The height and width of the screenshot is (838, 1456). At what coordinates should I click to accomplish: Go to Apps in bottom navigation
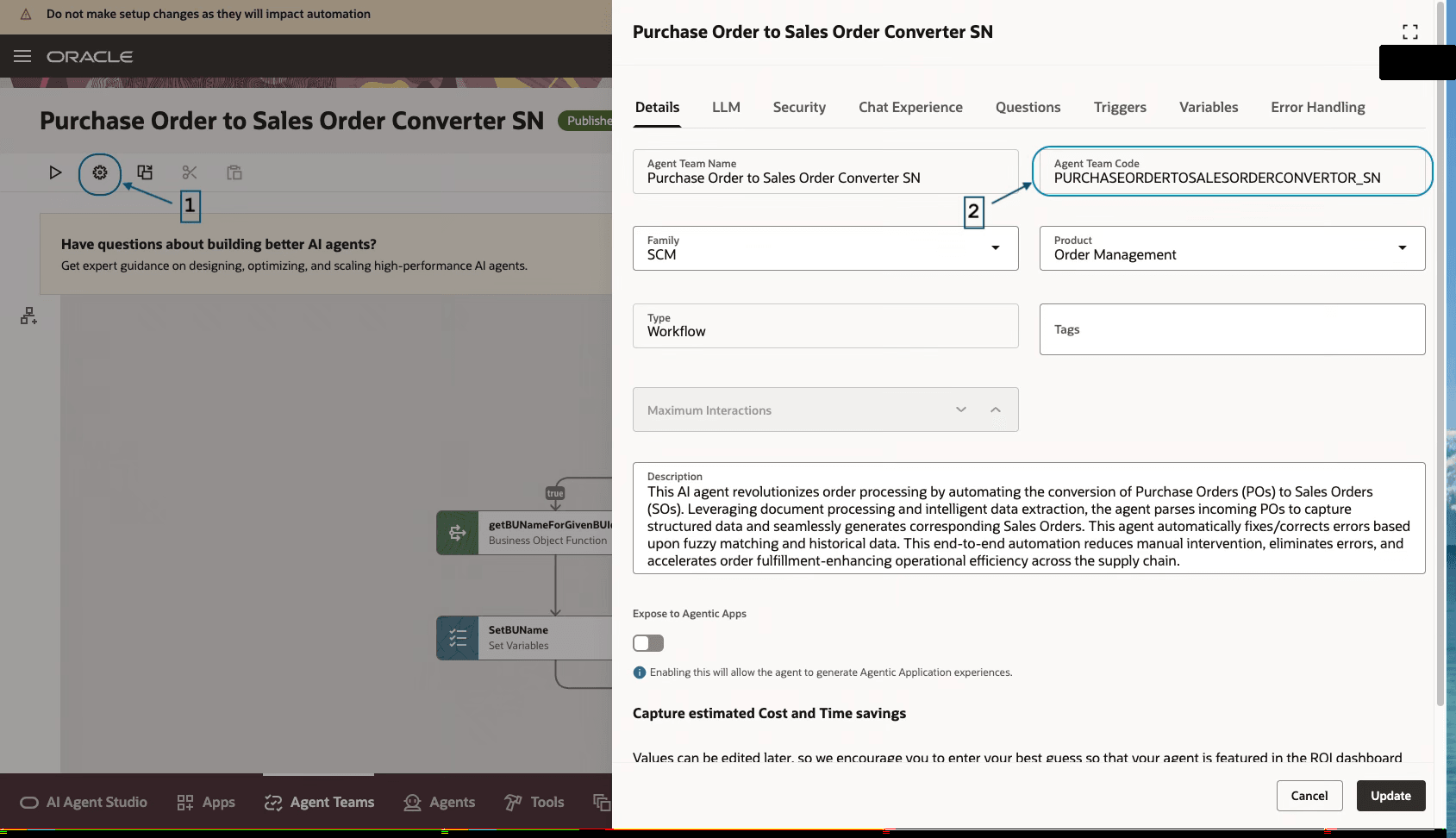pos(206,803)
